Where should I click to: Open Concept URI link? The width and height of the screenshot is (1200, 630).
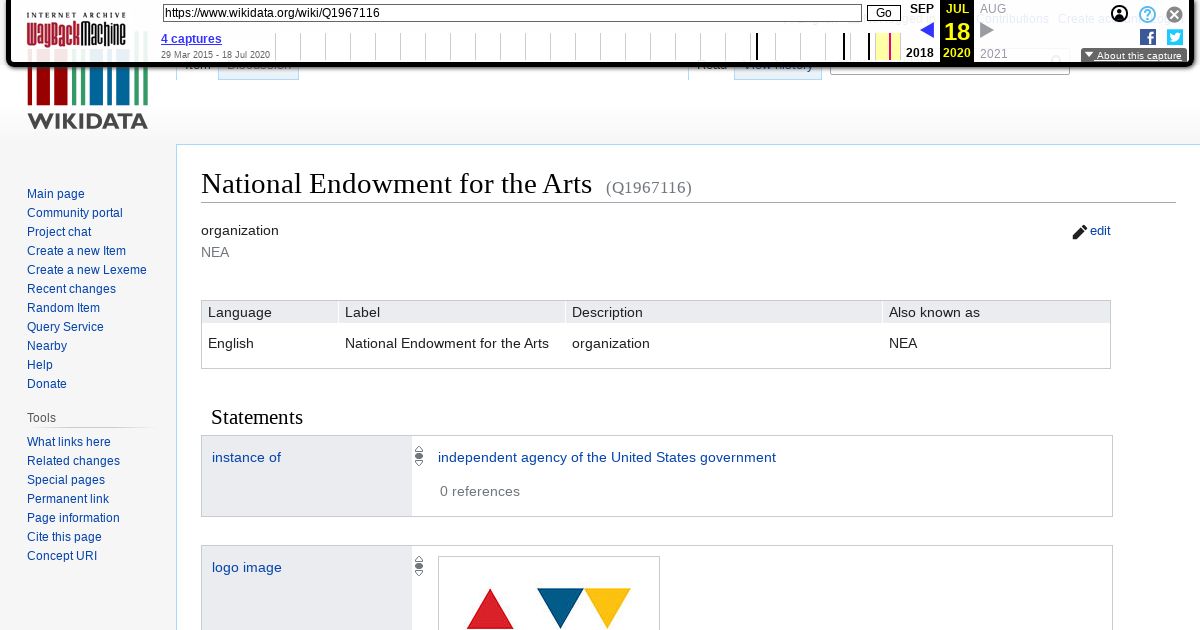point(62,556)
